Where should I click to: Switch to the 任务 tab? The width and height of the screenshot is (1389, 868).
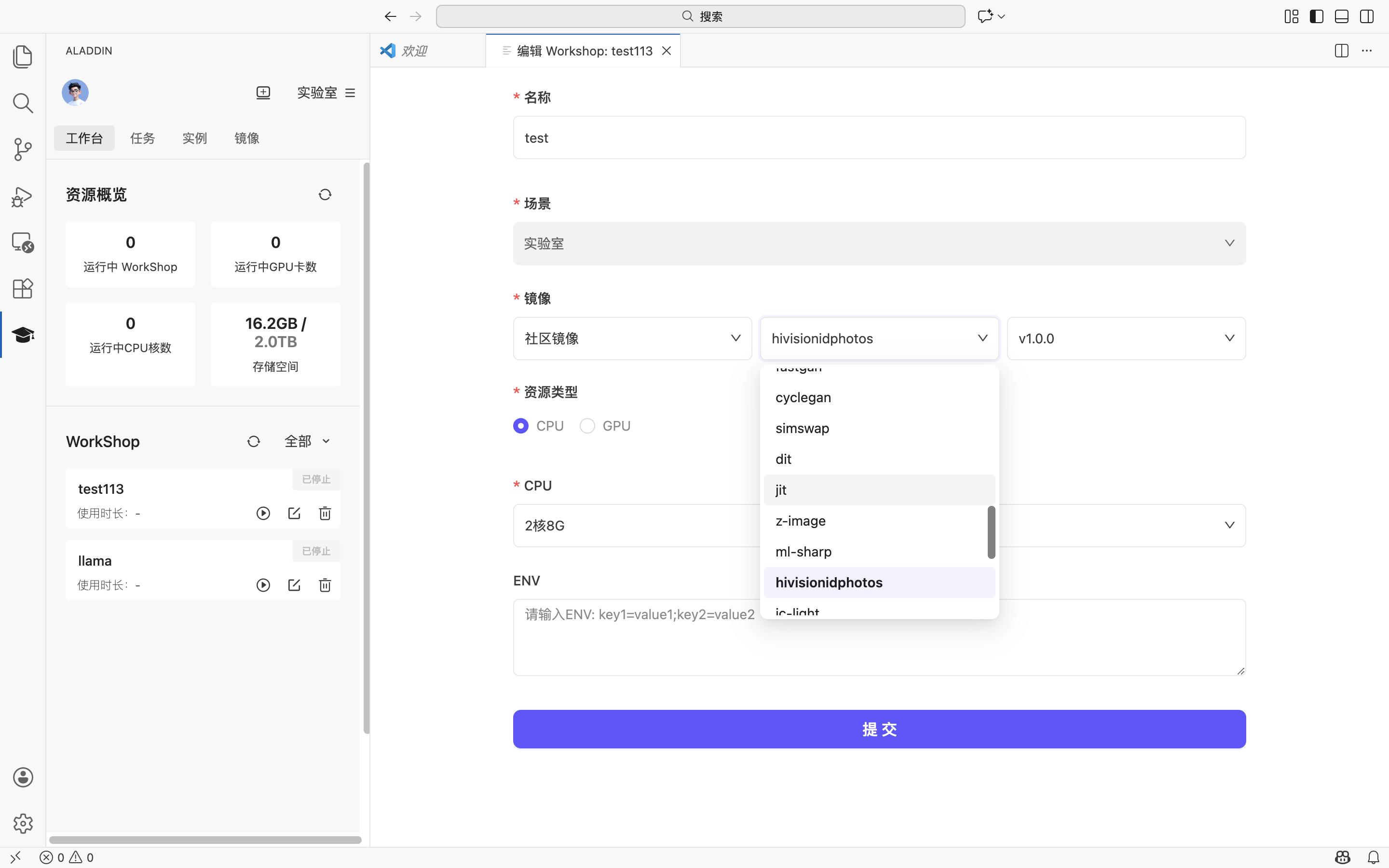(x=142, y=138)
